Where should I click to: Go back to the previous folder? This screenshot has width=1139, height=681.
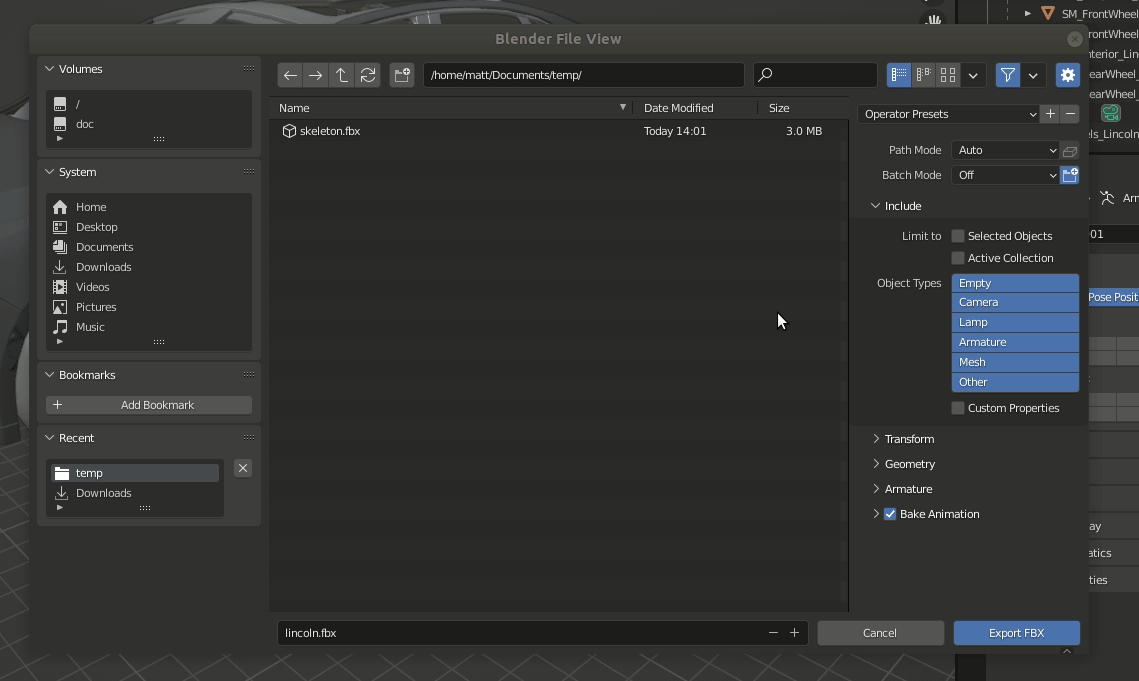click(x=290, y=74)
